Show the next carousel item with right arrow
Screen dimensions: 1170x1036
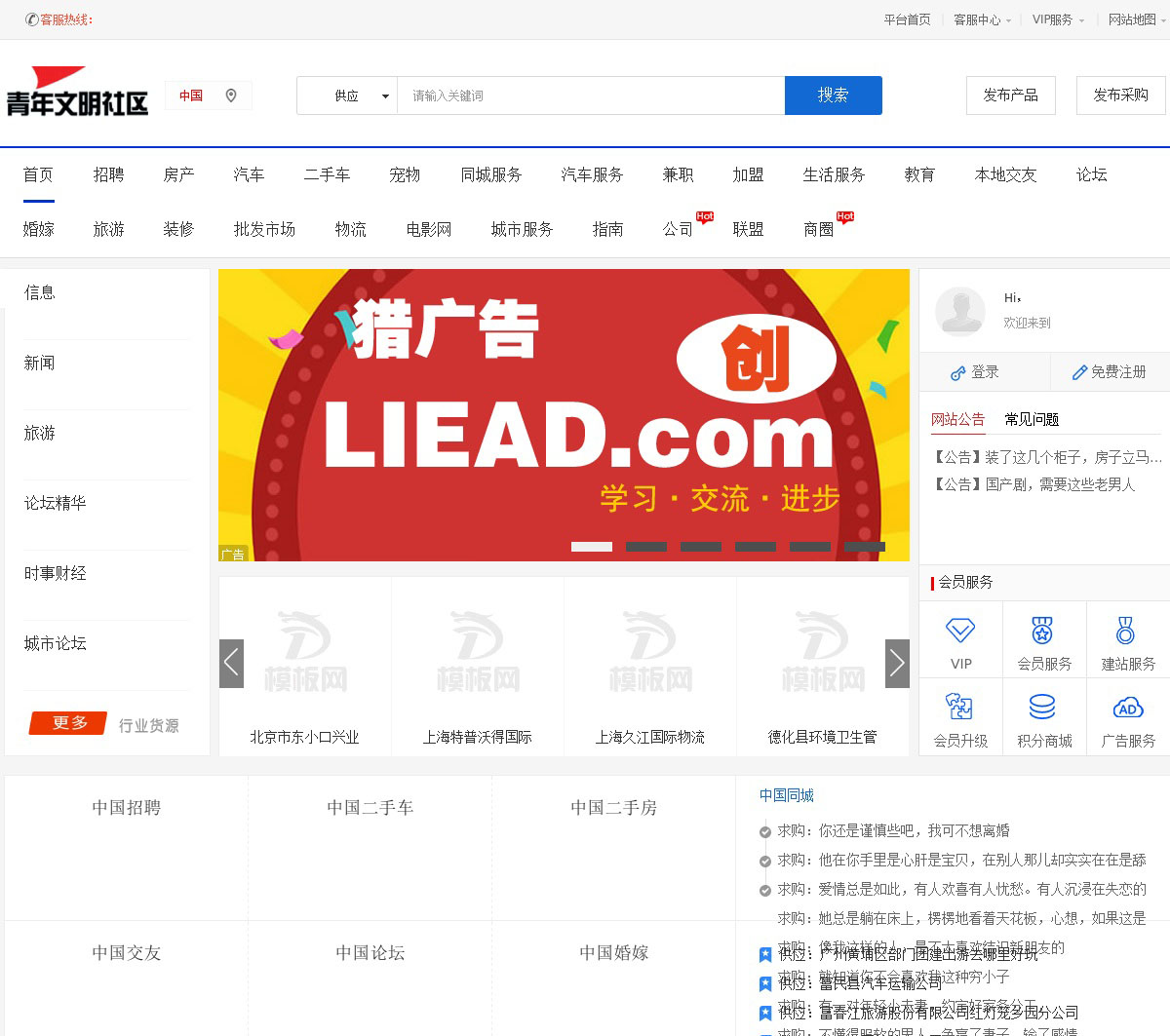pyautogui.click(x=897, y=664)
